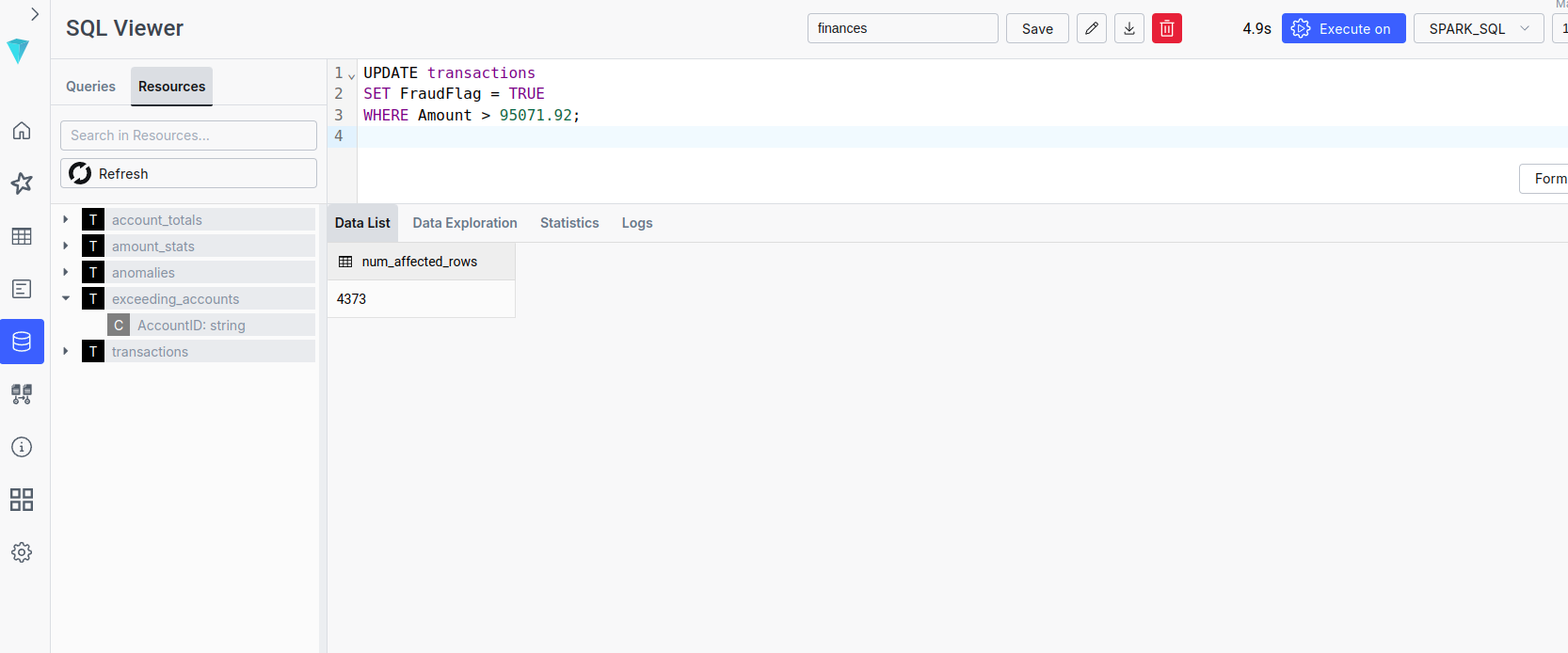Image resolution: width=1568 pixels, height=653 pixels.
Task: Open the data flow sidebar icon
Action: (22, 394)
